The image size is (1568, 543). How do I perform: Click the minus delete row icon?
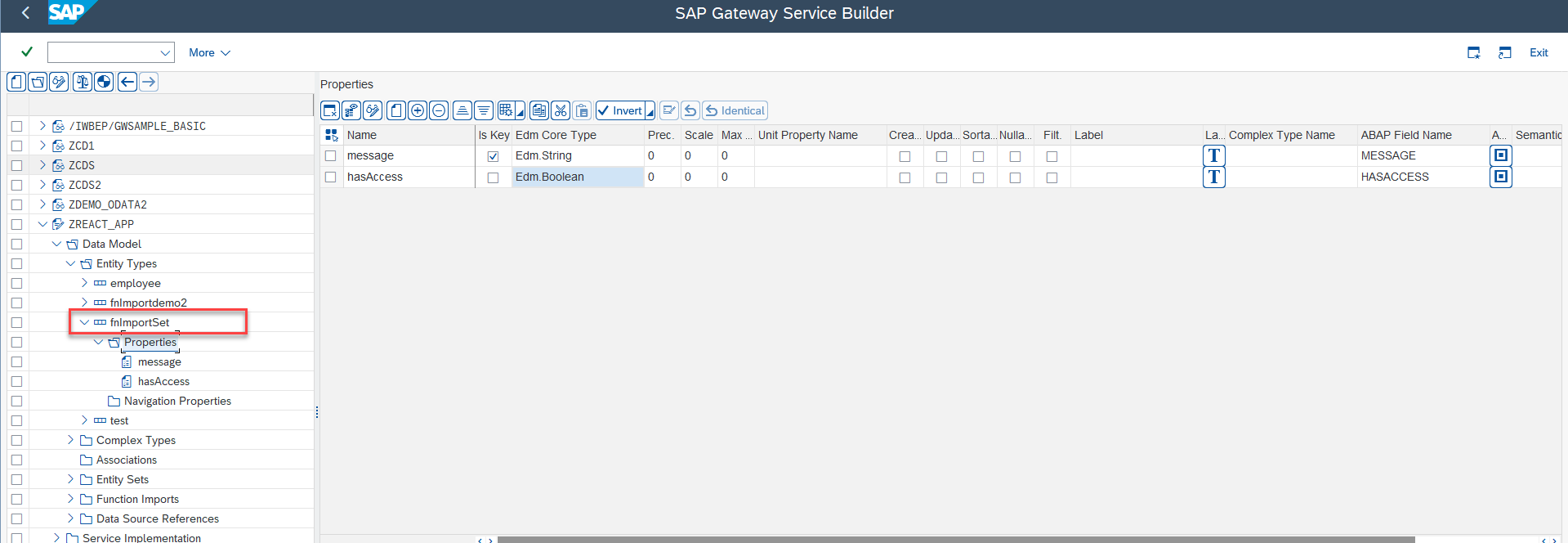click(439, 110)
